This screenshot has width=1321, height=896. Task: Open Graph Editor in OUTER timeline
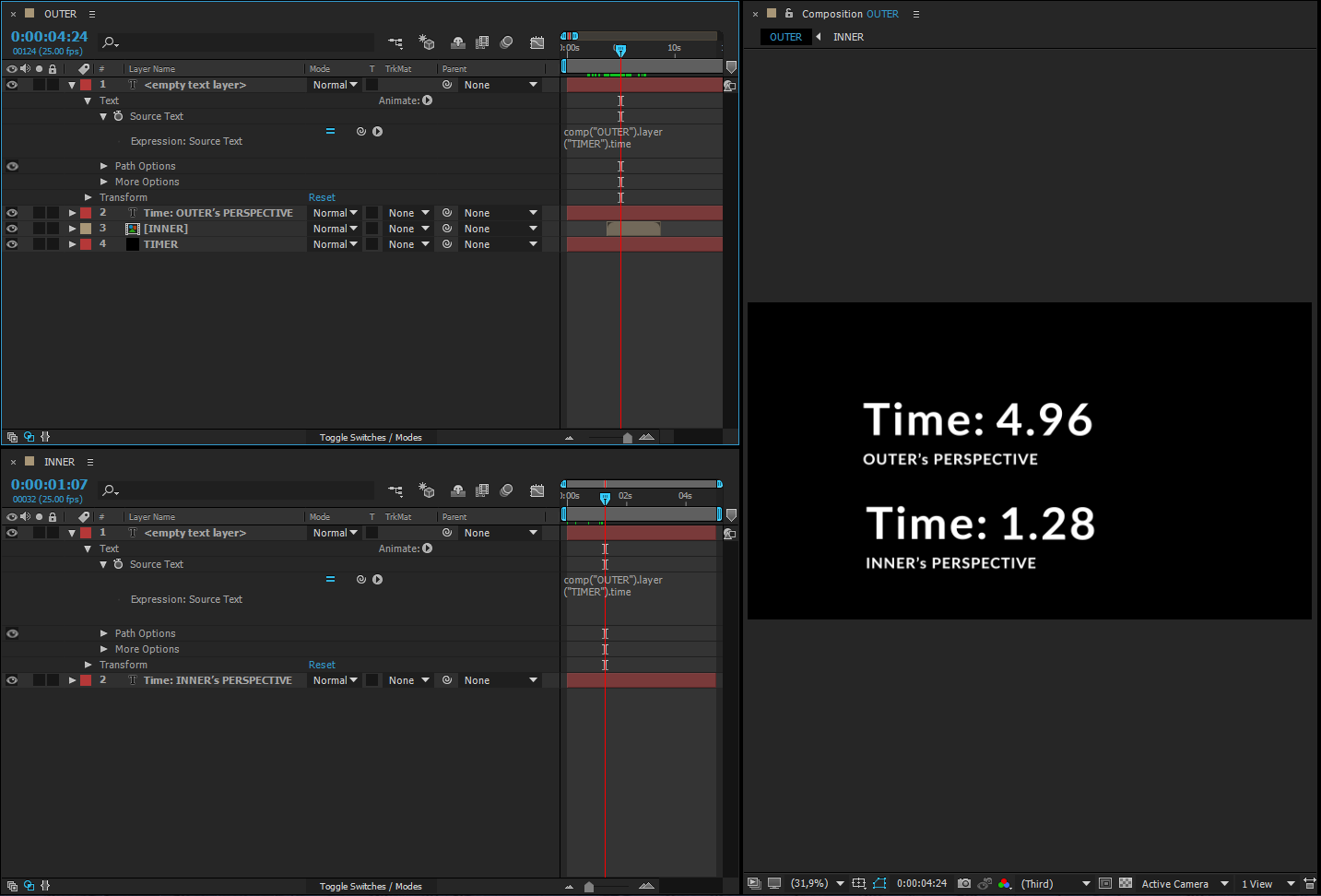pyautogui.click(x=537, y=42)
